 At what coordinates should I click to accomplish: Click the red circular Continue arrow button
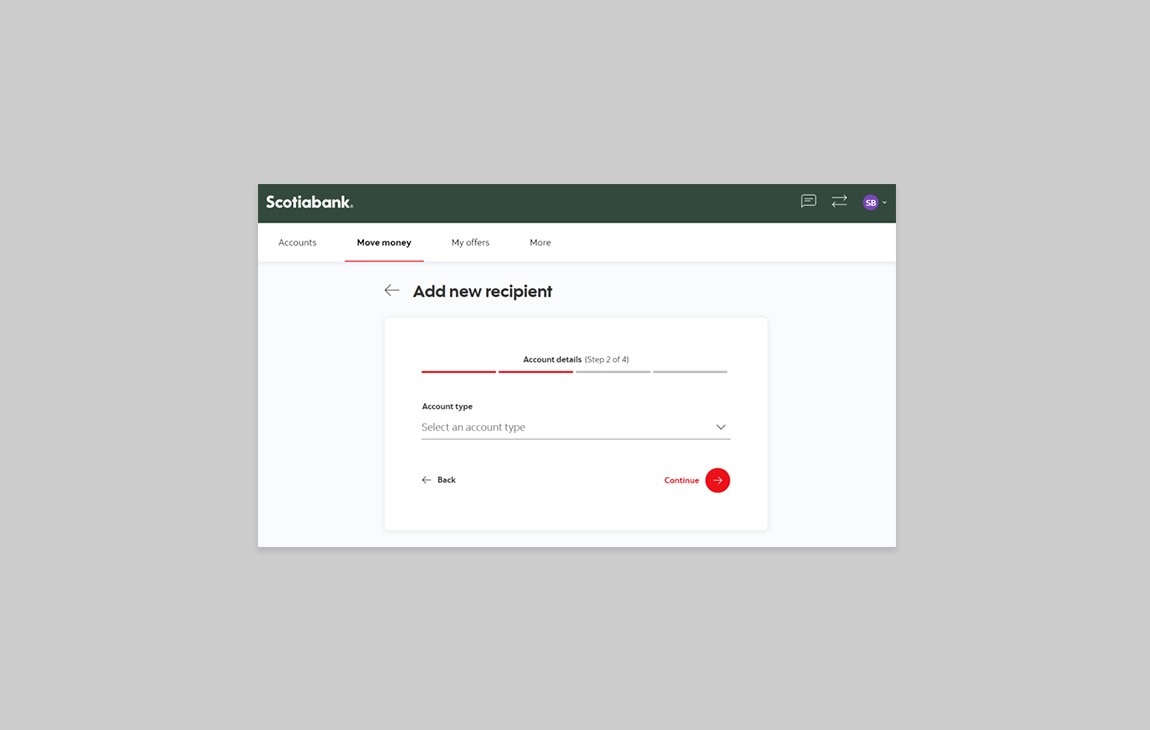click(x=717, y=481)
